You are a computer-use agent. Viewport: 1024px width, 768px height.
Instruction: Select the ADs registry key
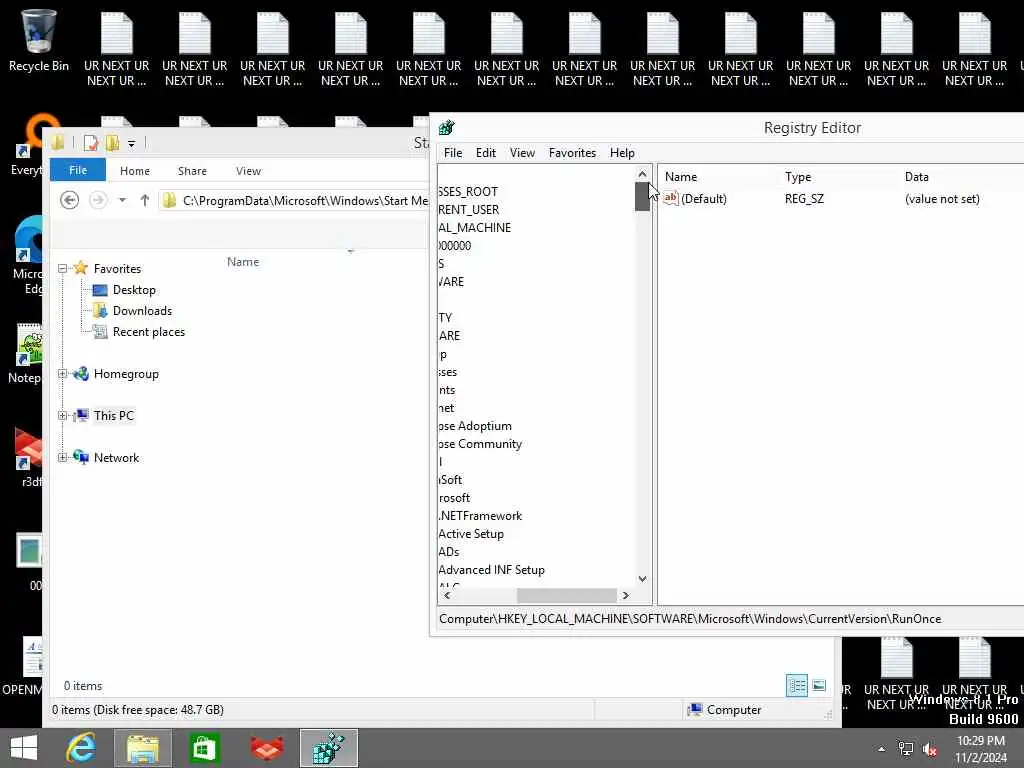[x=449, y=552]
